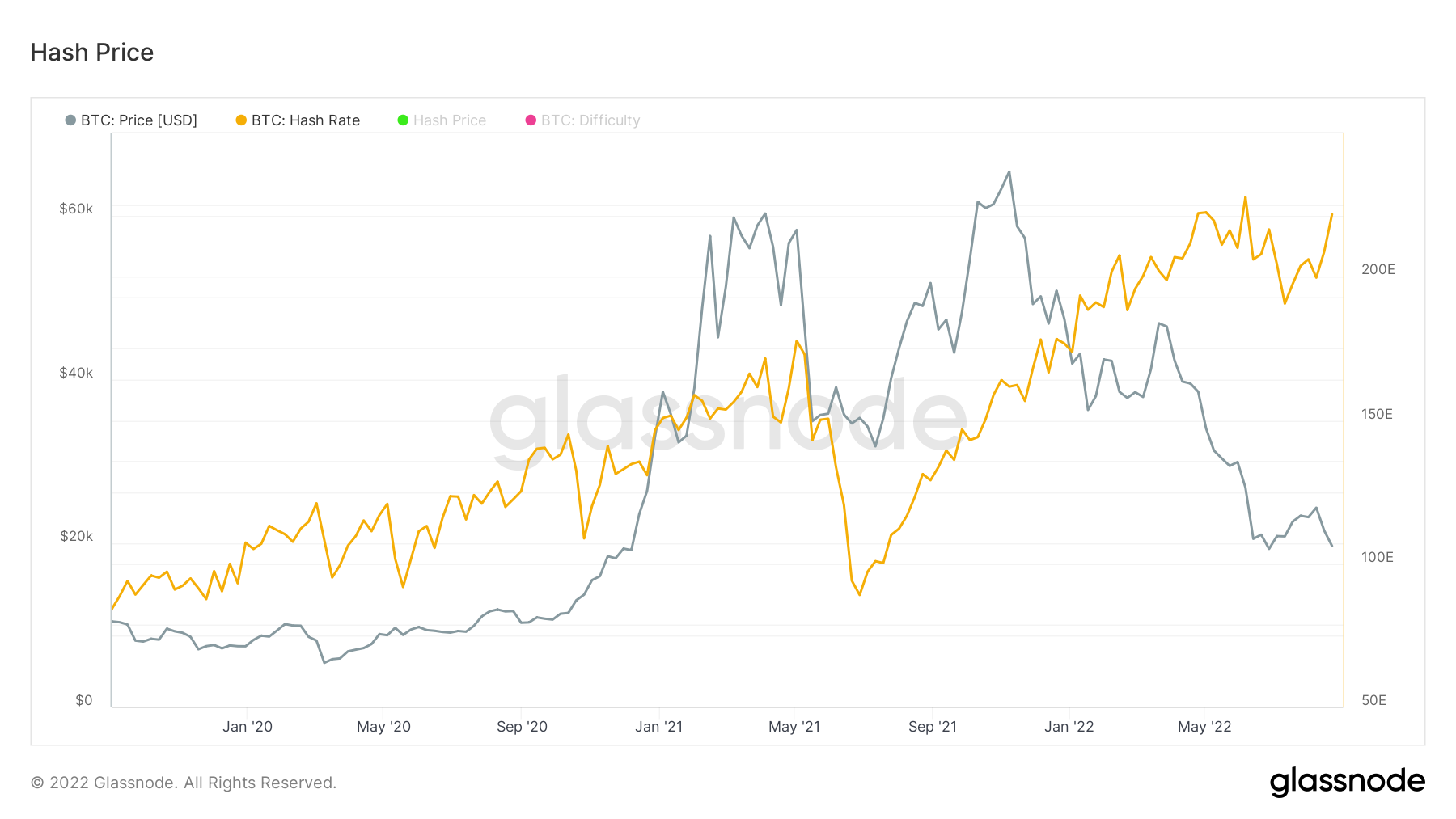This screenshot has width=1456, height=819.
Task: Click the gray BTC Price legend dot
Action: click(x=70, y=120)
